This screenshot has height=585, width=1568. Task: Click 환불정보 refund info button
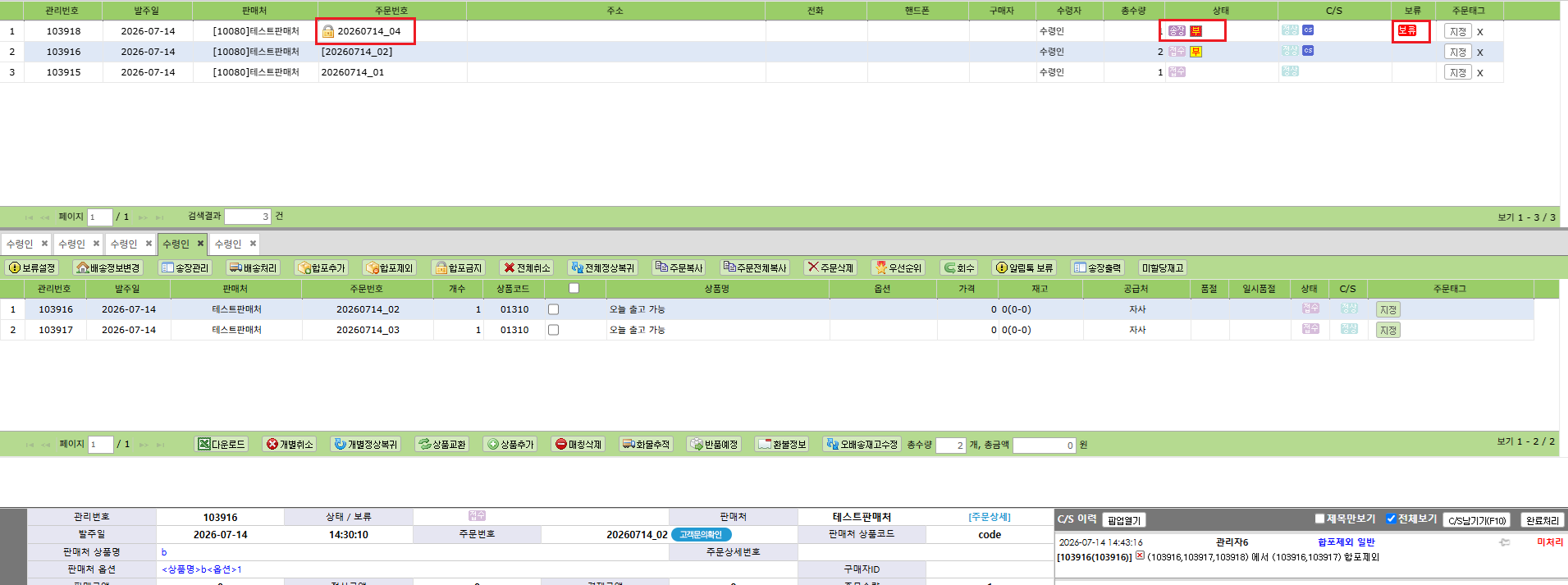783,444
